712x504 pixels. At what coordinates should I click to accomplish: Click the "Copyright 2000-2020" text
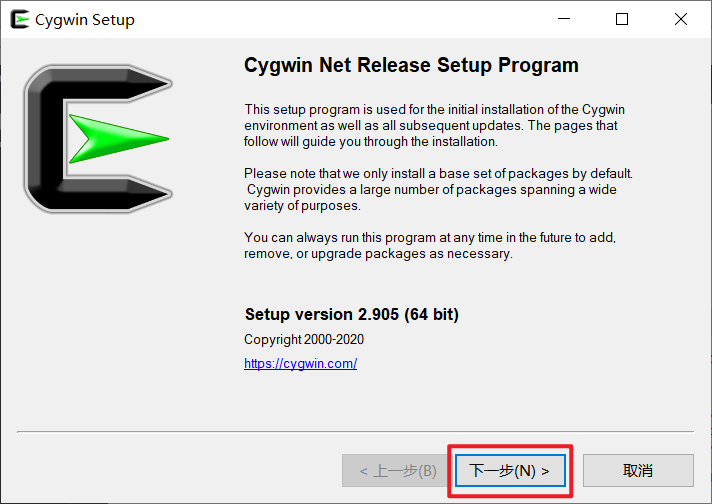(304, 339)
